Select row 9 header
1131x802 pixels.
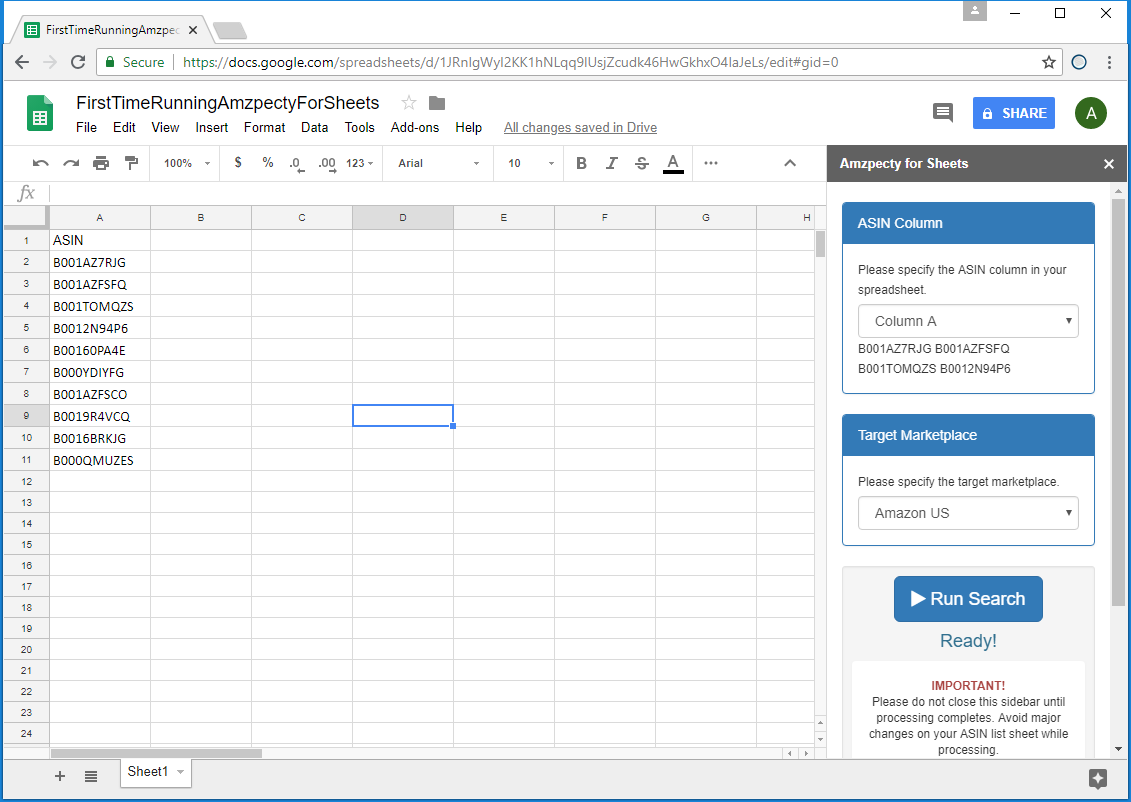(x=26, y=415)
